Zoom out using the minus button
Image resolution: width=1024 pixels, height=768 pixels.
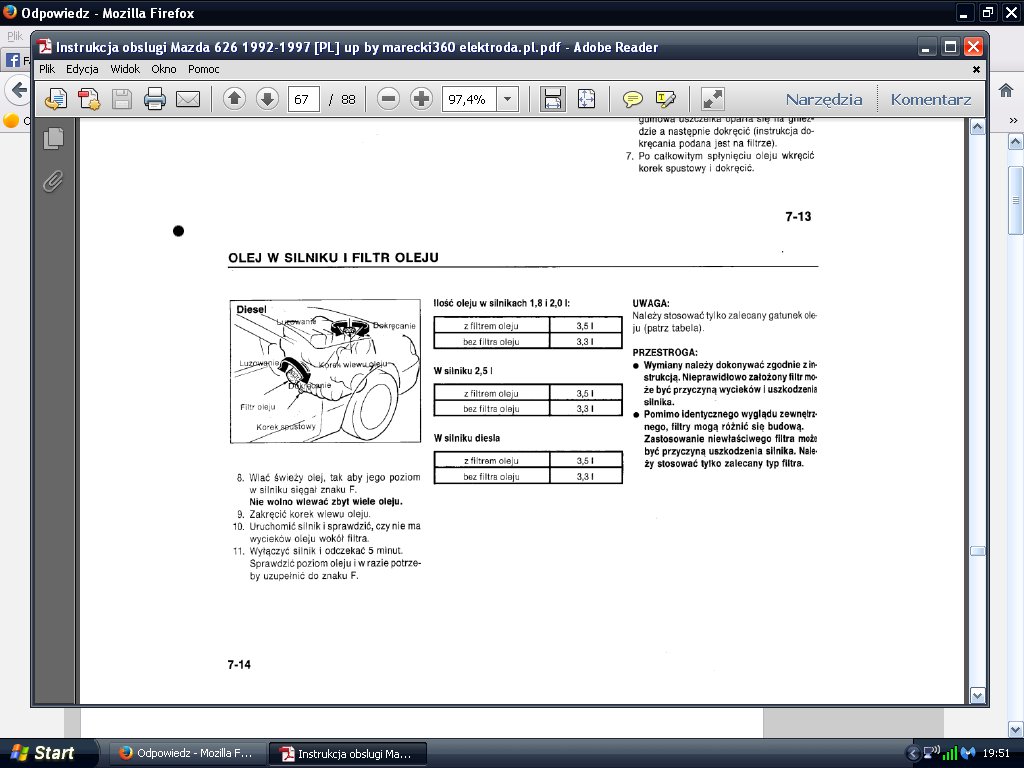[389, 99]
